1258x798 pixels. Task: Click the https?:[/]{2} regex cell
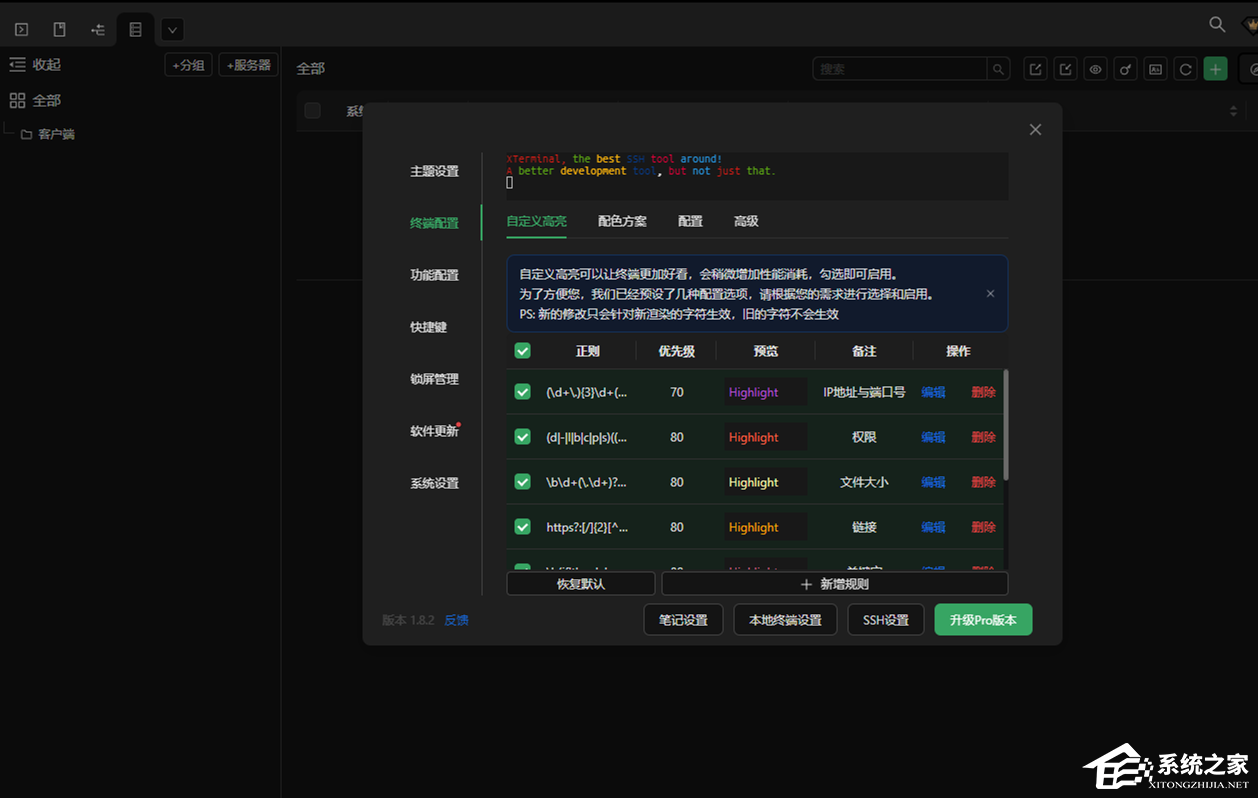pyautogui.click(x=587, y=527)
